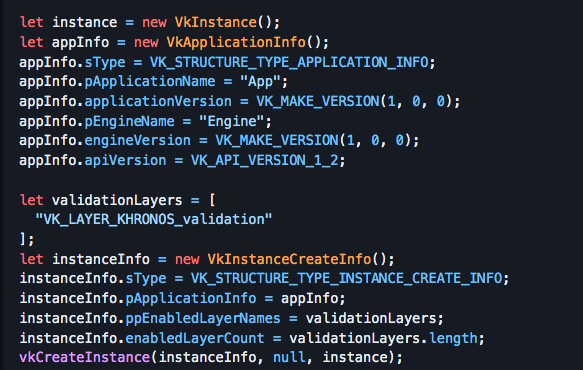Click the length property
583x370 pixels.
pos(453,338)
